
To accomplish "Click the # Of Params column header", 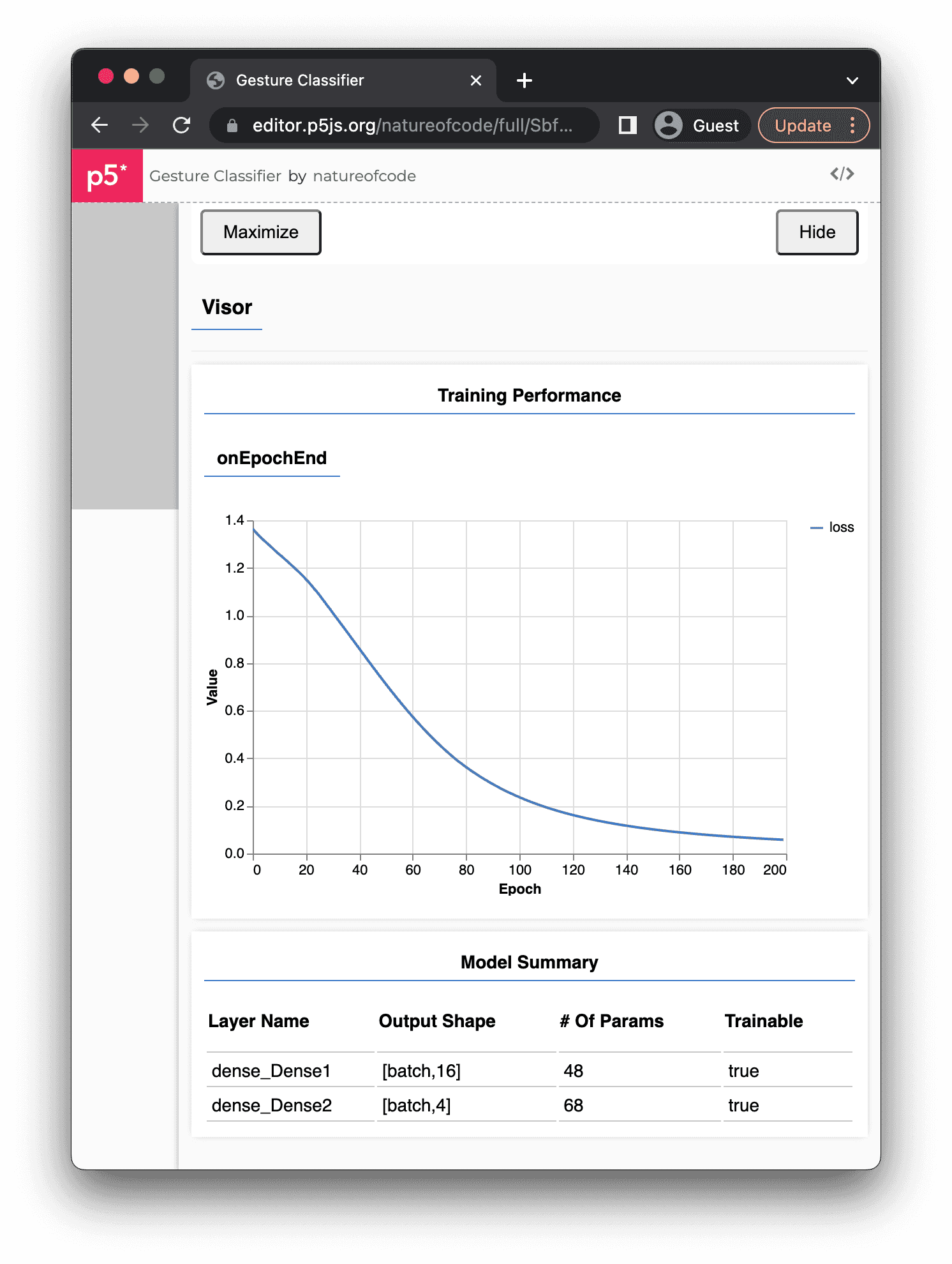I will 612,1021.
